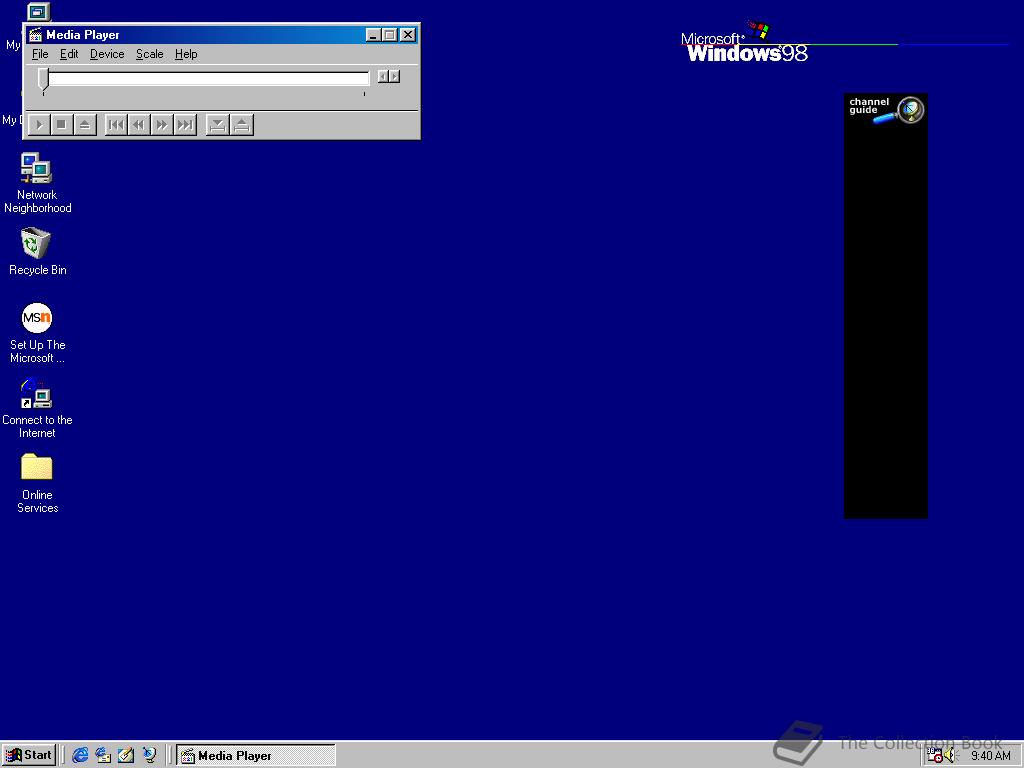1024x768 pixels.
Task: Select the Connect to the Internet shortcut
Action: pos(37,408)
